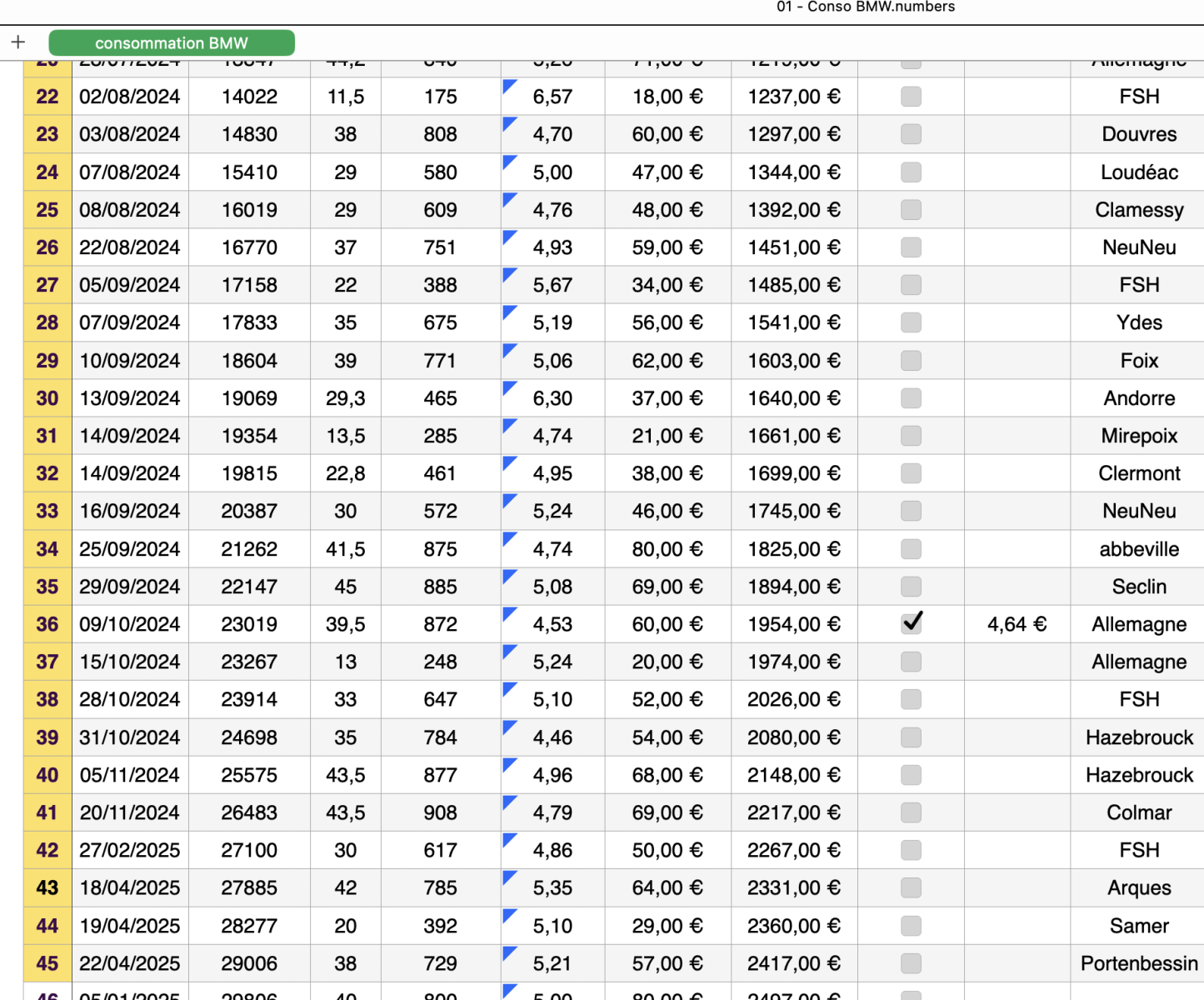Screen dimensions: 1204x1000
Task: Select price cell 80,00 €
Action: pyautogui.click(x=667, y=549)
